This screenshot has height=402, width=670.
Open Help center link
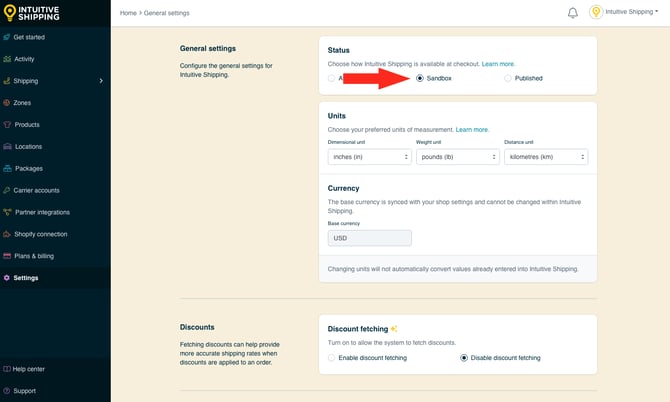[x=28, y=369]
